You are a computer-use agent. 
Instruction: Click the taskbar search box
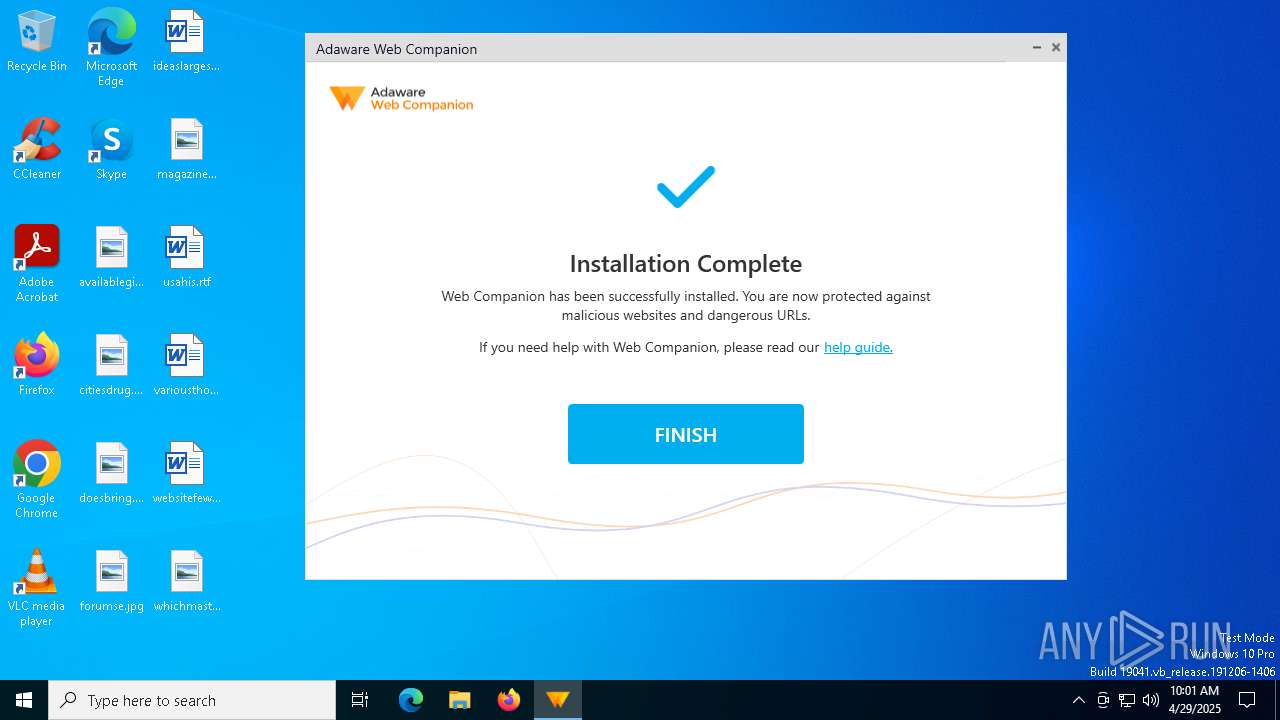click(x=192, y=700)
